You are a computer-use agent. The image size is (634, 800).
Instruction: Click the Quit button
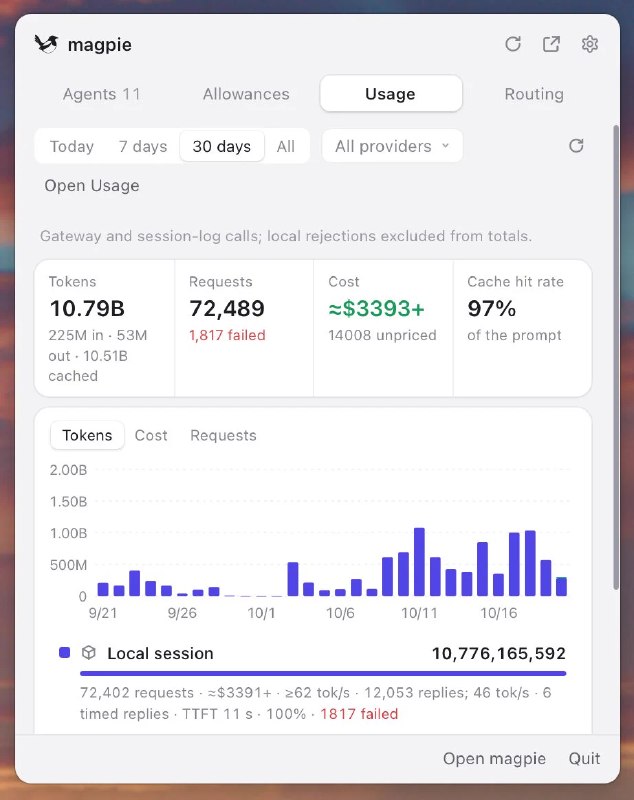pyautogui.click(x=584, y=759)
